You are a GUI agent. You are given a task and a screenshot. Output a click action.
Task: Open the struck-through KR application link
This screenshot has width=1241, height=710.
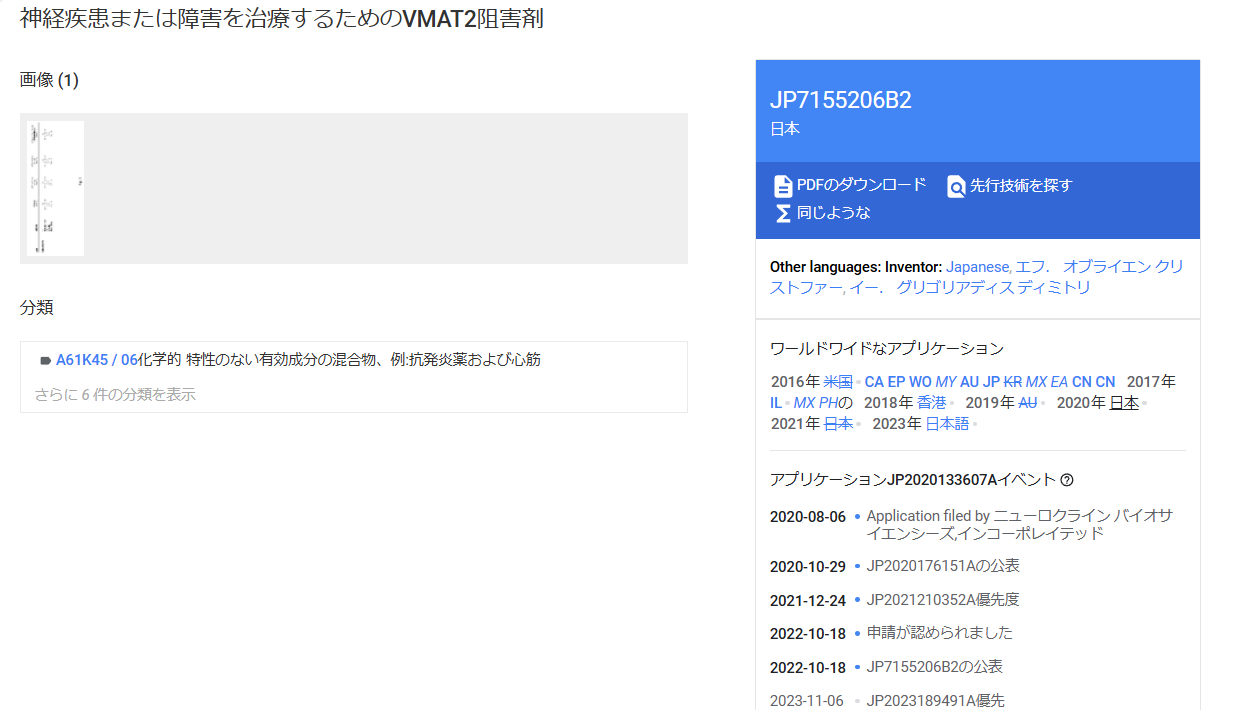(x=1013, y=382)
